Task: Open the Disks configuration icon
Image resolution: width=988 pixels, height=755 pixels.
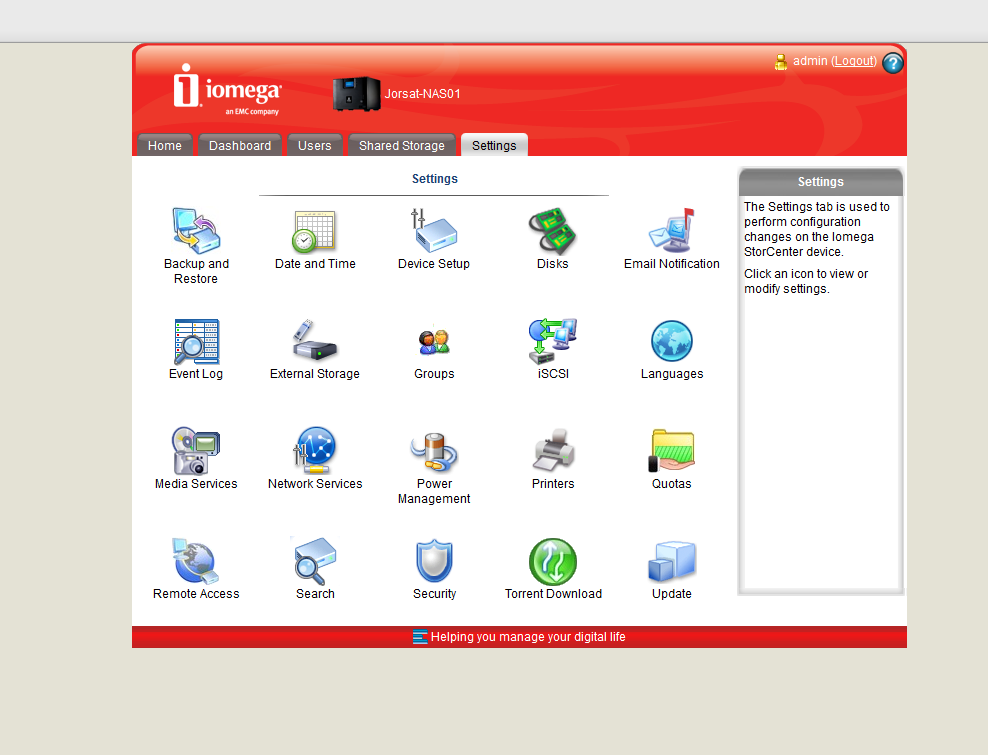Action: [x=552, y=232]
